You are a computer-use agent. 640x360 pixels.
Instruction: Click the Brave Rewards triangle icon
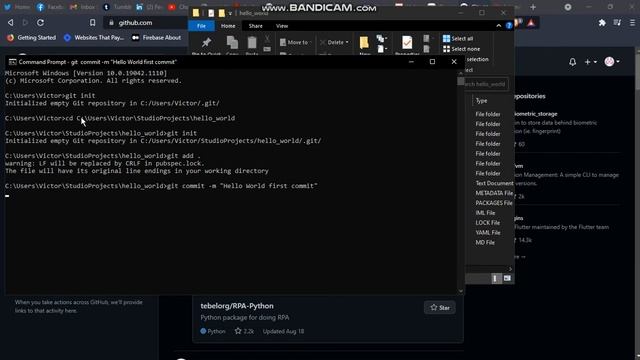(x=531, y=23)
